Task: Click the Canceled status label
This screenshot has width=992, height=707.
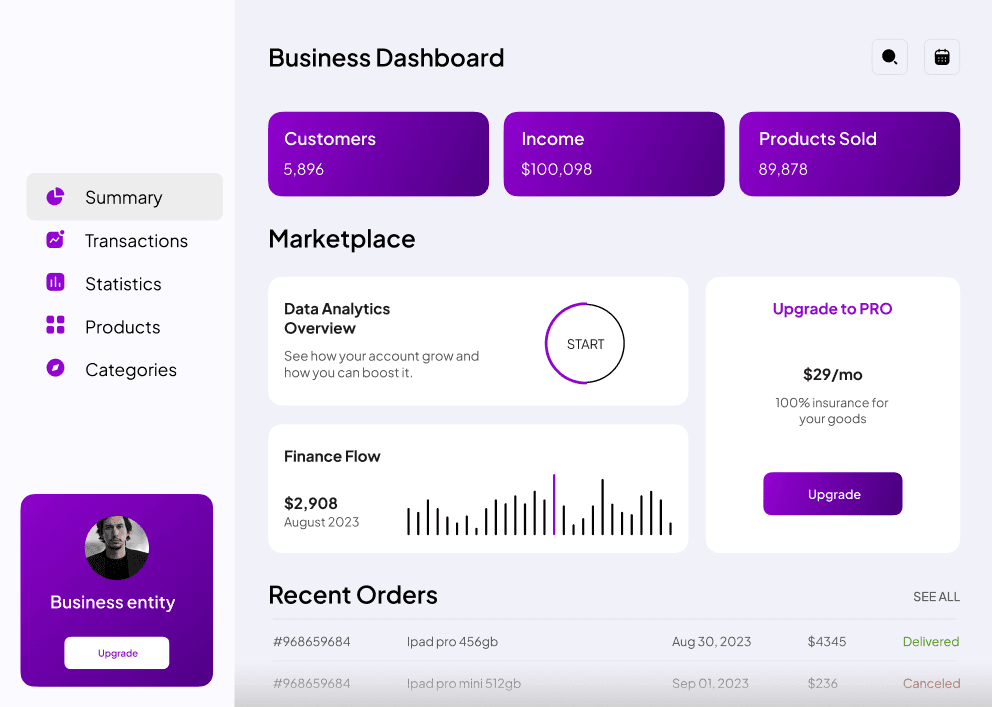Action: (931, 683)
